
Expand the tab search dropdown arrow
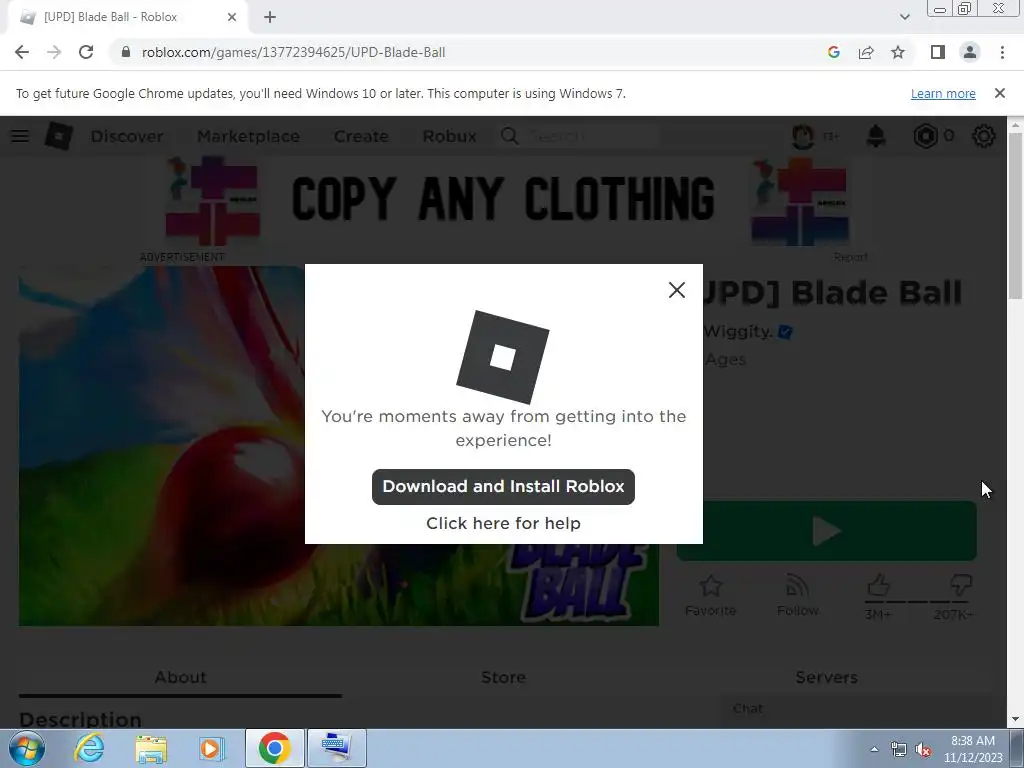(904, 17)
